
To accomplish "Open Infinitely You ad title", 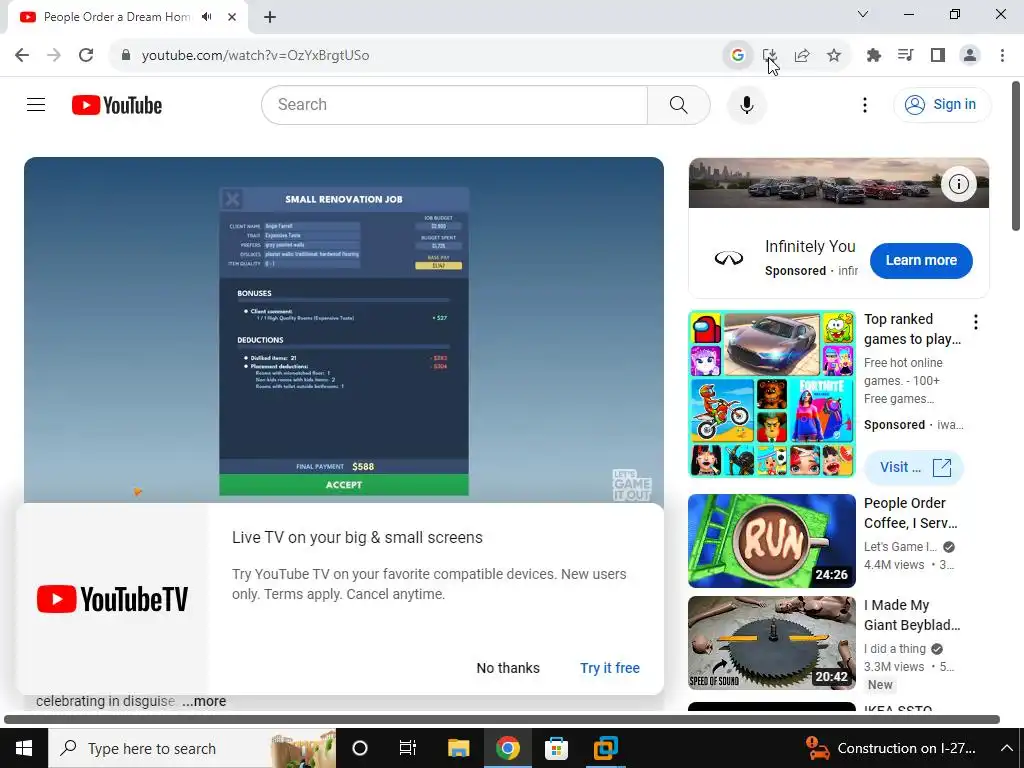I will (x=810, y=246).
